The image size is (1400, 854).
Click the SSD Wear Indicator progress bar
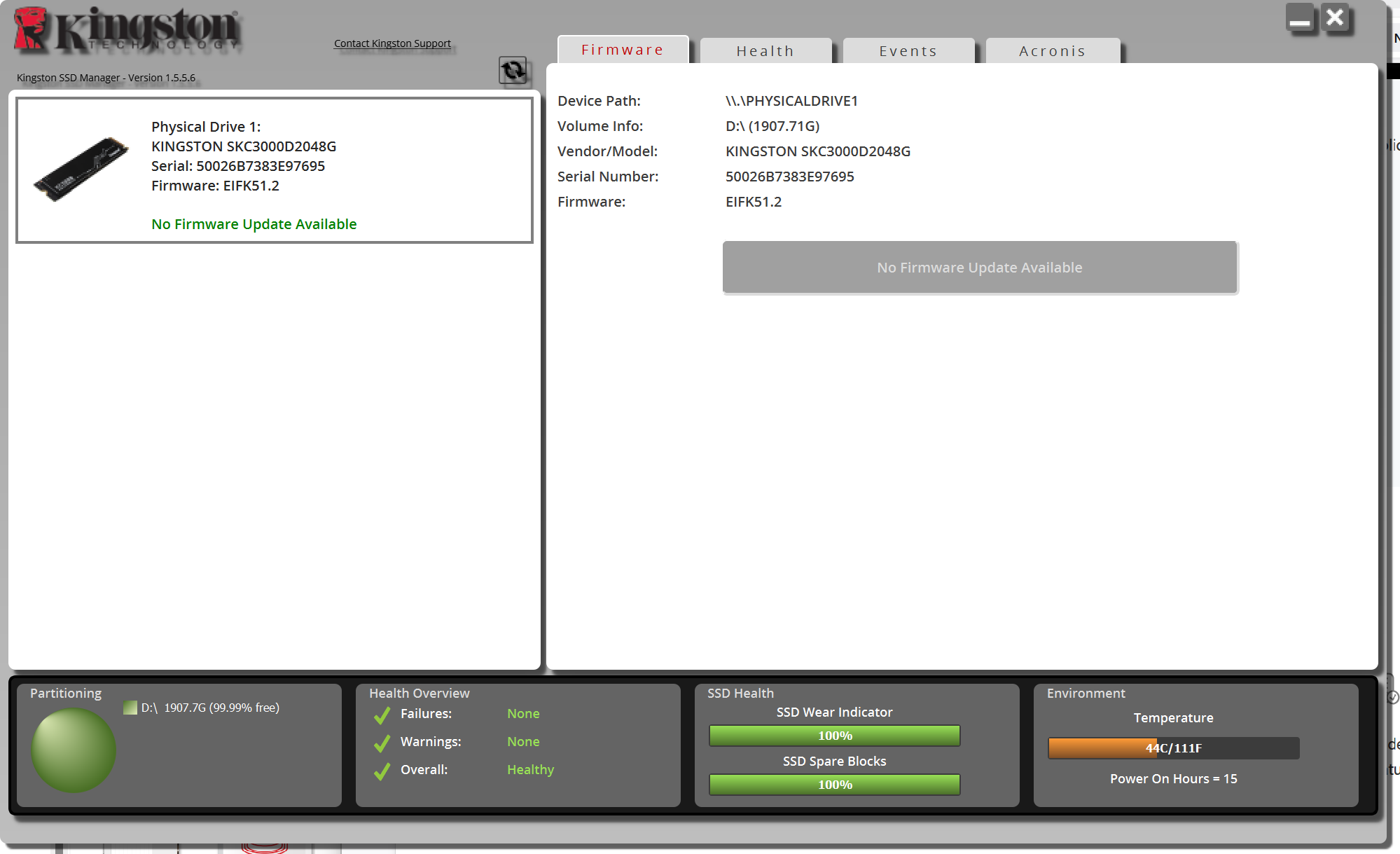click(834, 736)
